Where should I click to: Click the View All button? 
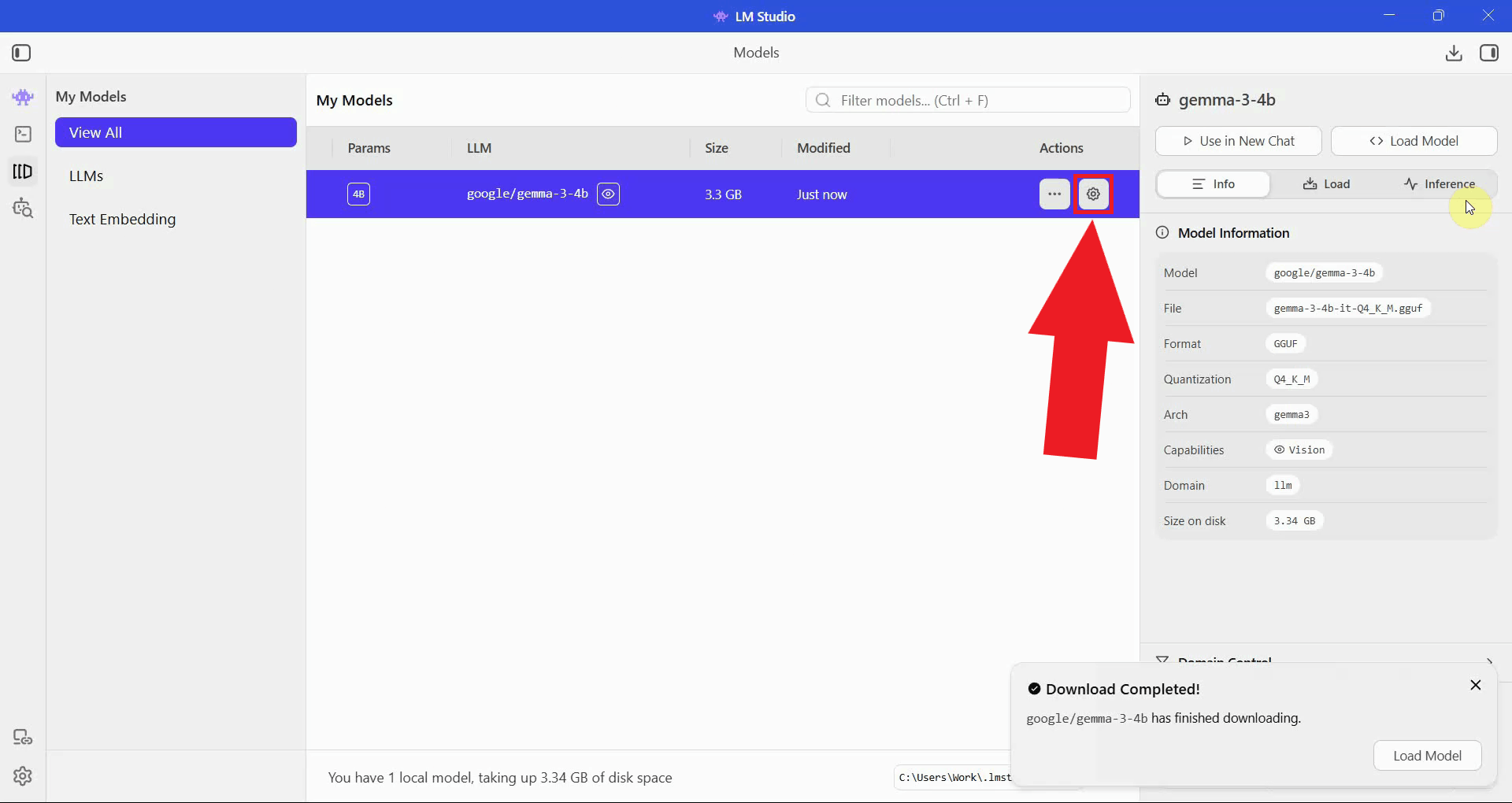(176, 132)
